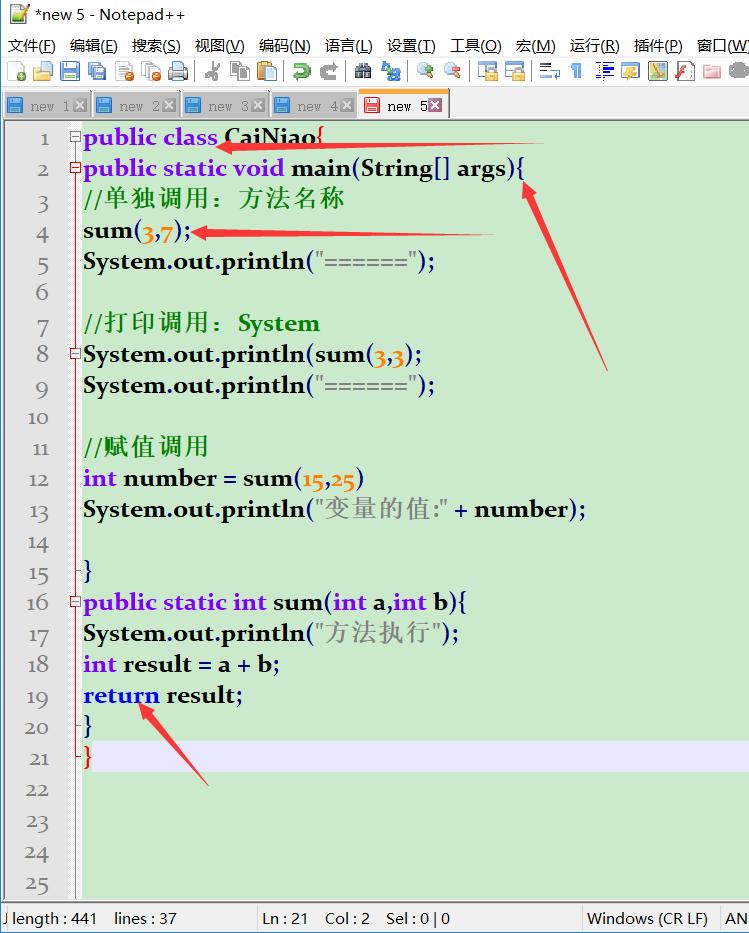Click the Windows (CR LF) status field

(647, 919)
